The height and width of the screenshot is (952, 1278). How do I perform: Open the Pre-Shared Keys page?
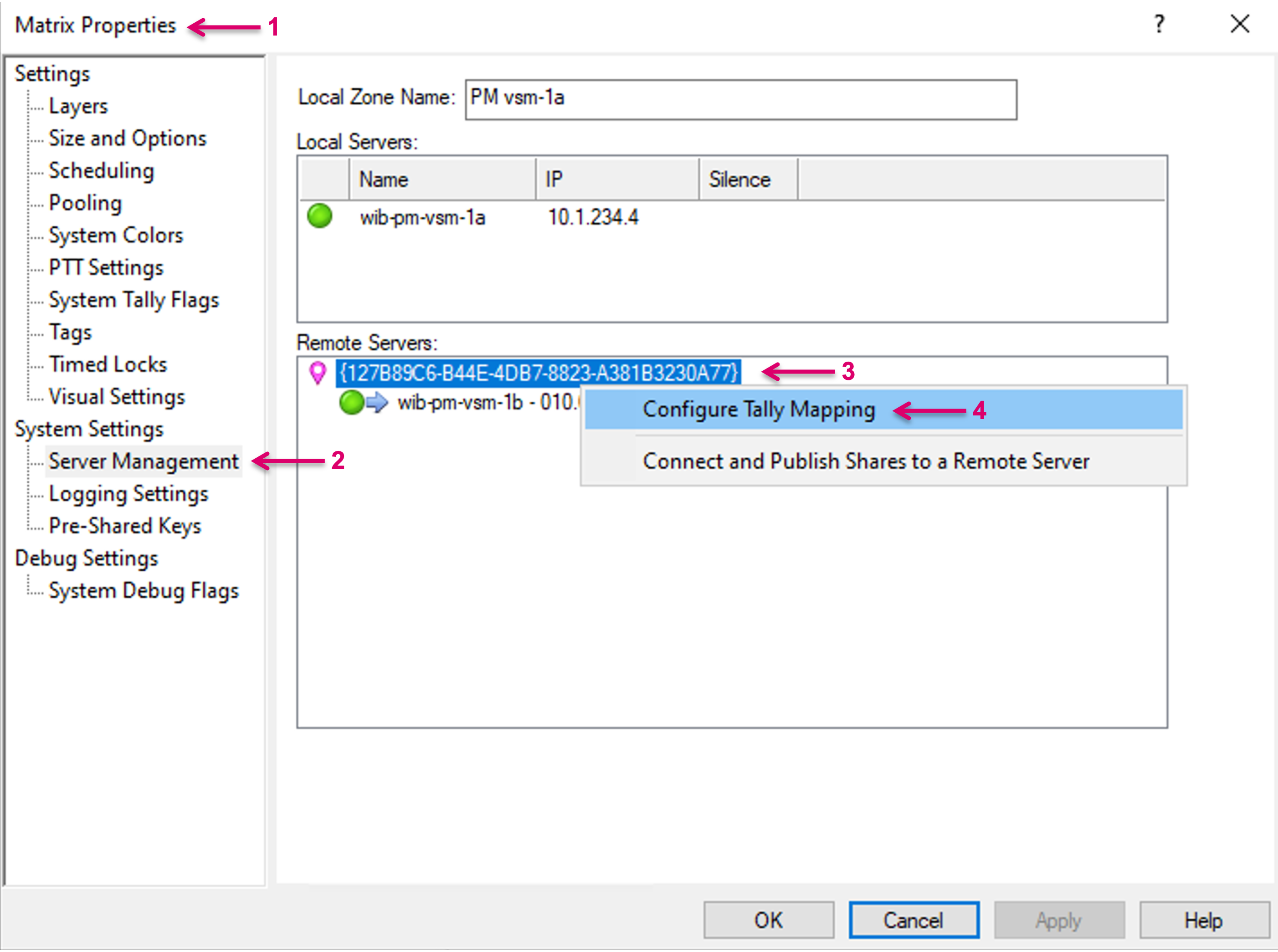tap(125, 526)
